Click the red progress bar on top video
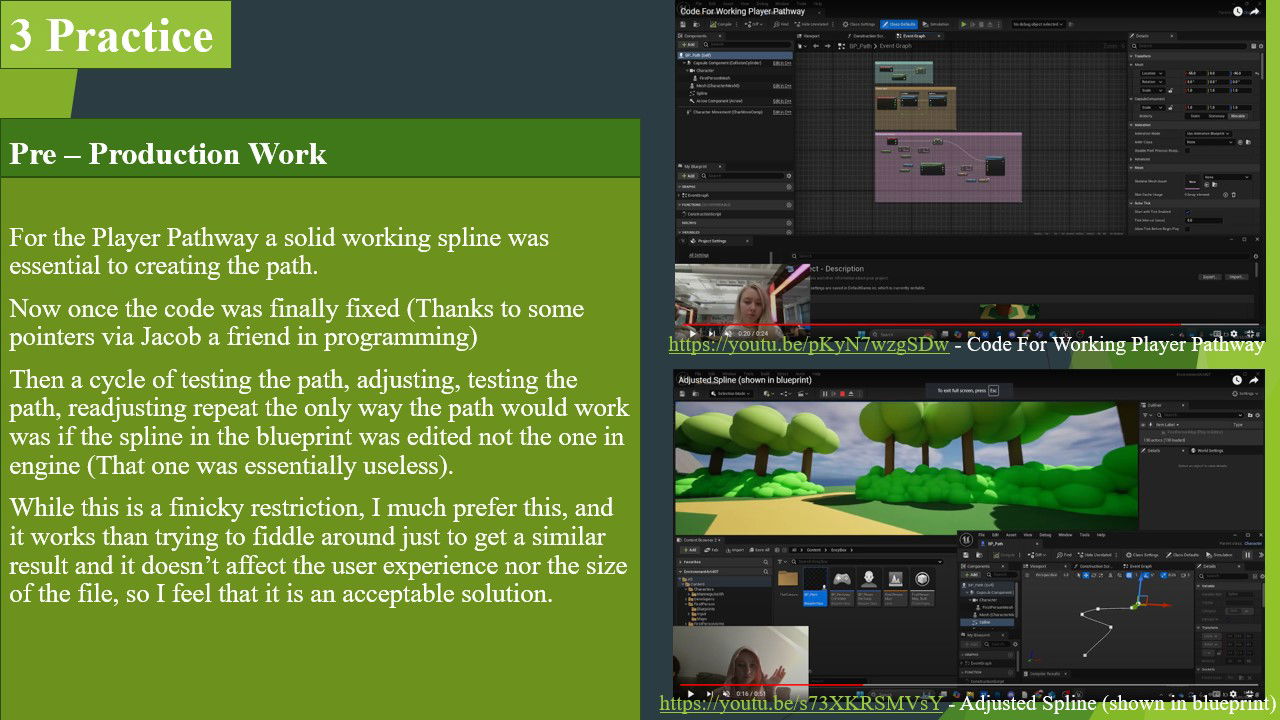This screenshot has height=720, width=1280. click(x=900, y=325)
